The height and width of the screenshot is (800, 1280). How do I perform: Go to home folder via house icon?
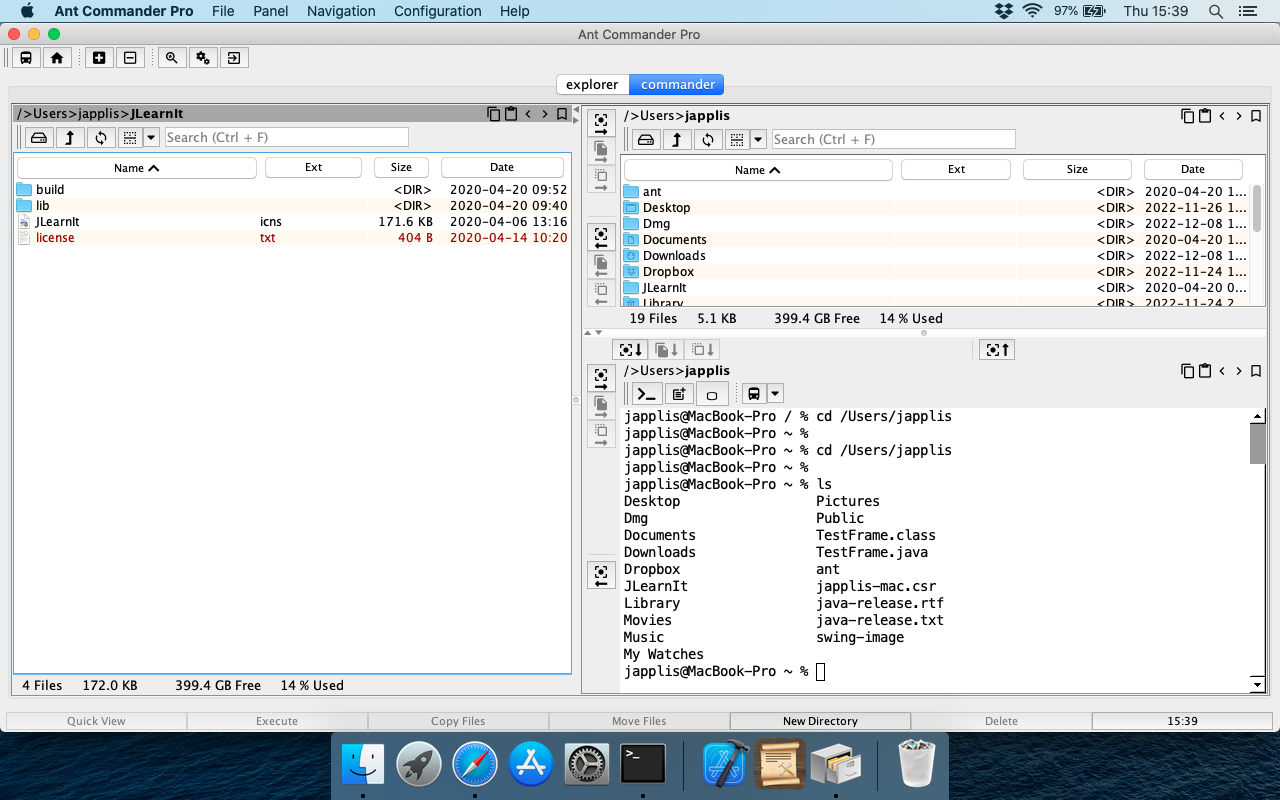click(57, 58)
